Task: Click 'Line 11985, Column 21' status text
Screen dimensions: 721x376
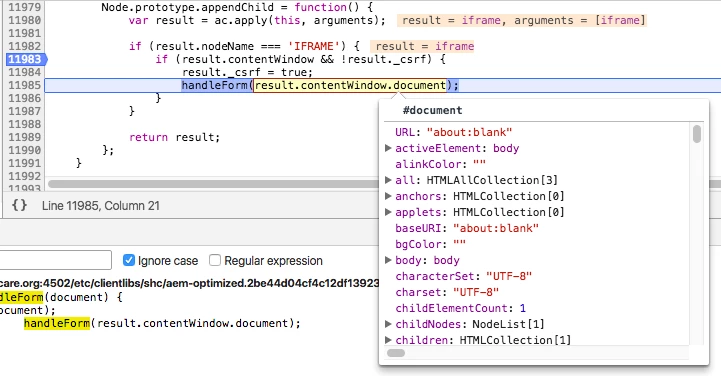Action: click(x=101, y=205)
